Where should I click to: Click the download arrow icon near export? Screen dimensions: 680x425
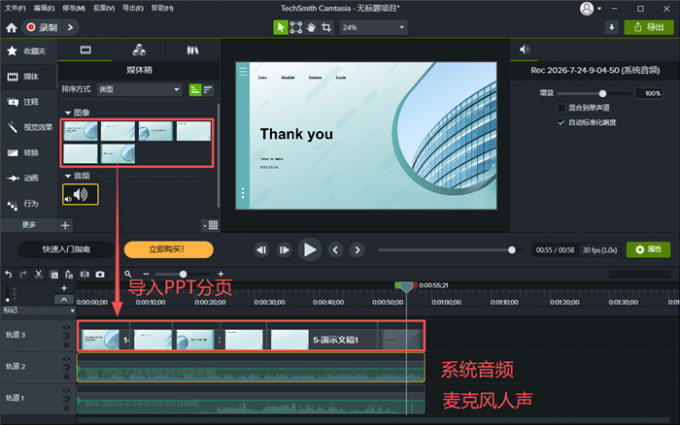click(x=611, y=27)
